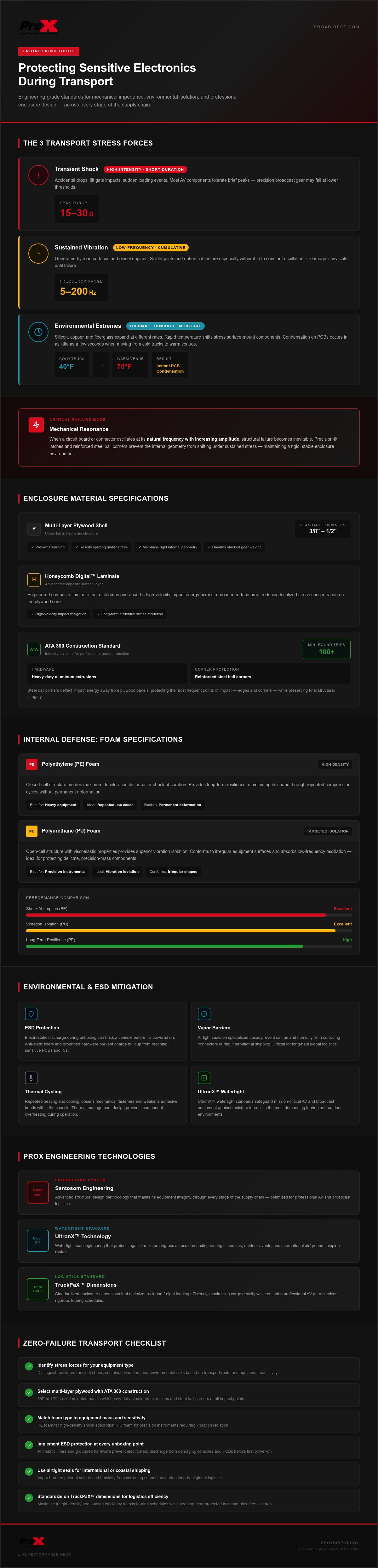Viewport: 378px width, 1568px height.
Task: Click the Vapor Barriers icon
Action: pos(204,1014)
